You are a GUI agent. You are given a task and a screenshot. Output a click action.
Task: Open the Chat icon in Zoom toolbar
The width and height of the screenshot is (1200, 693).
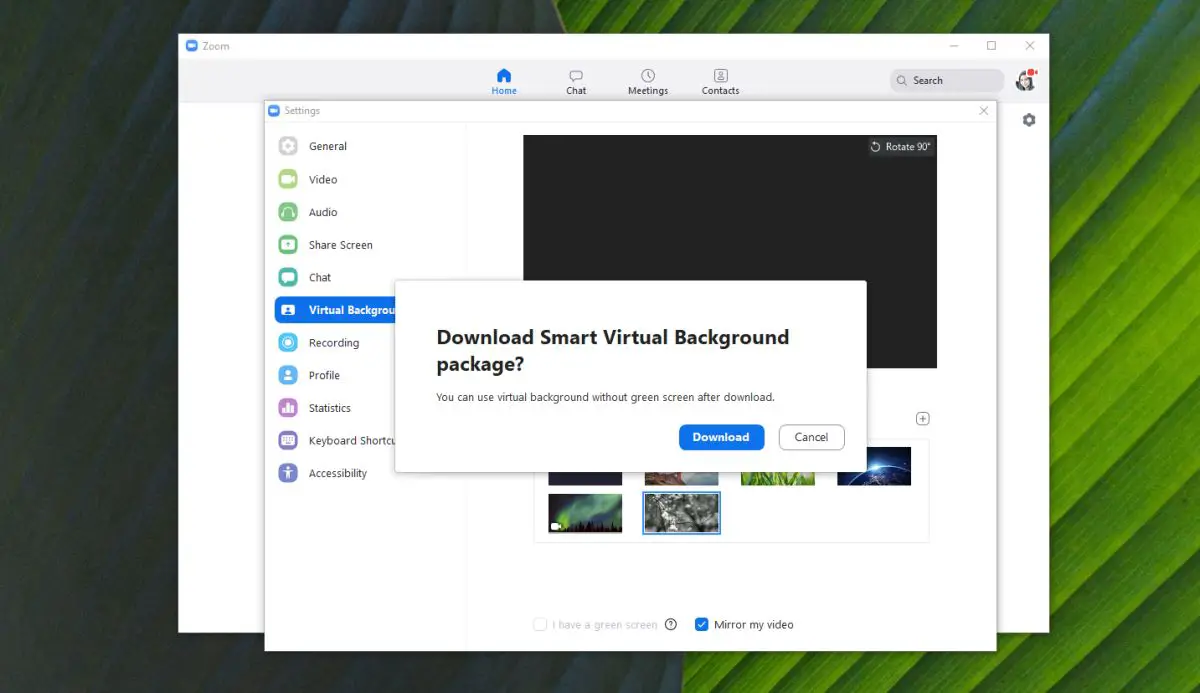(x=576, y=76)
